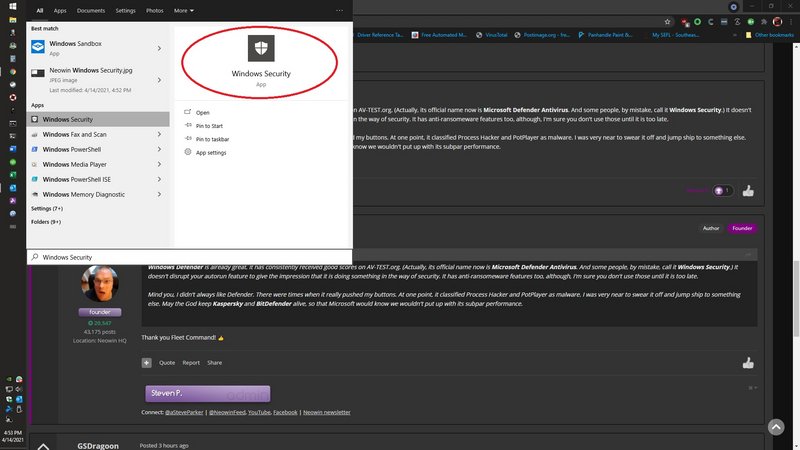Switch to the Photos search tab
The height and width of the screenshot is (450, 800).
point(155,10)
